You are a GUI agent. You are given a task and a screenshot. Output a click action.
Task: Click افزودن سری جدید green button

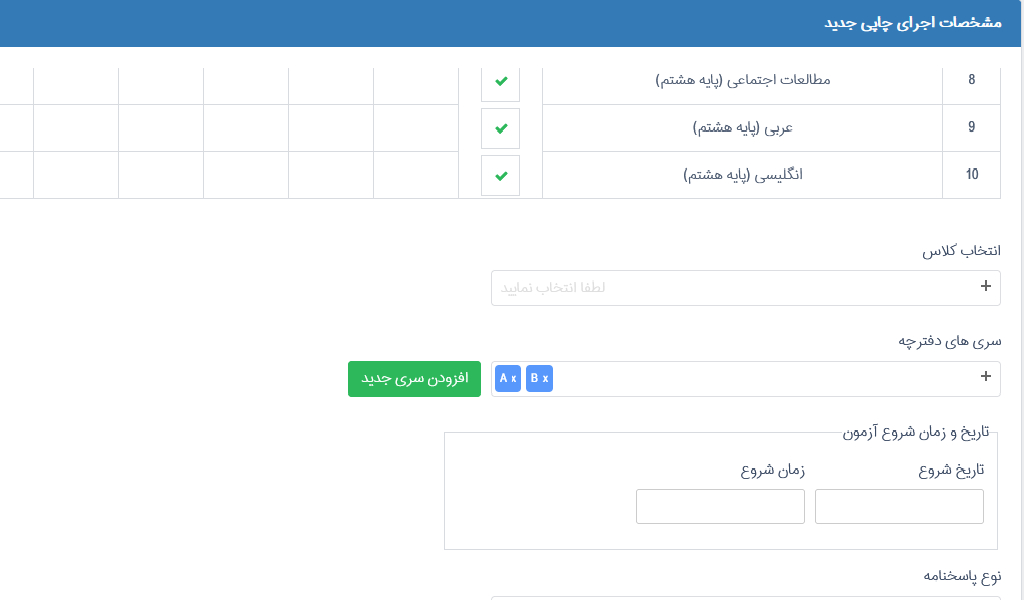coord(414,379)
